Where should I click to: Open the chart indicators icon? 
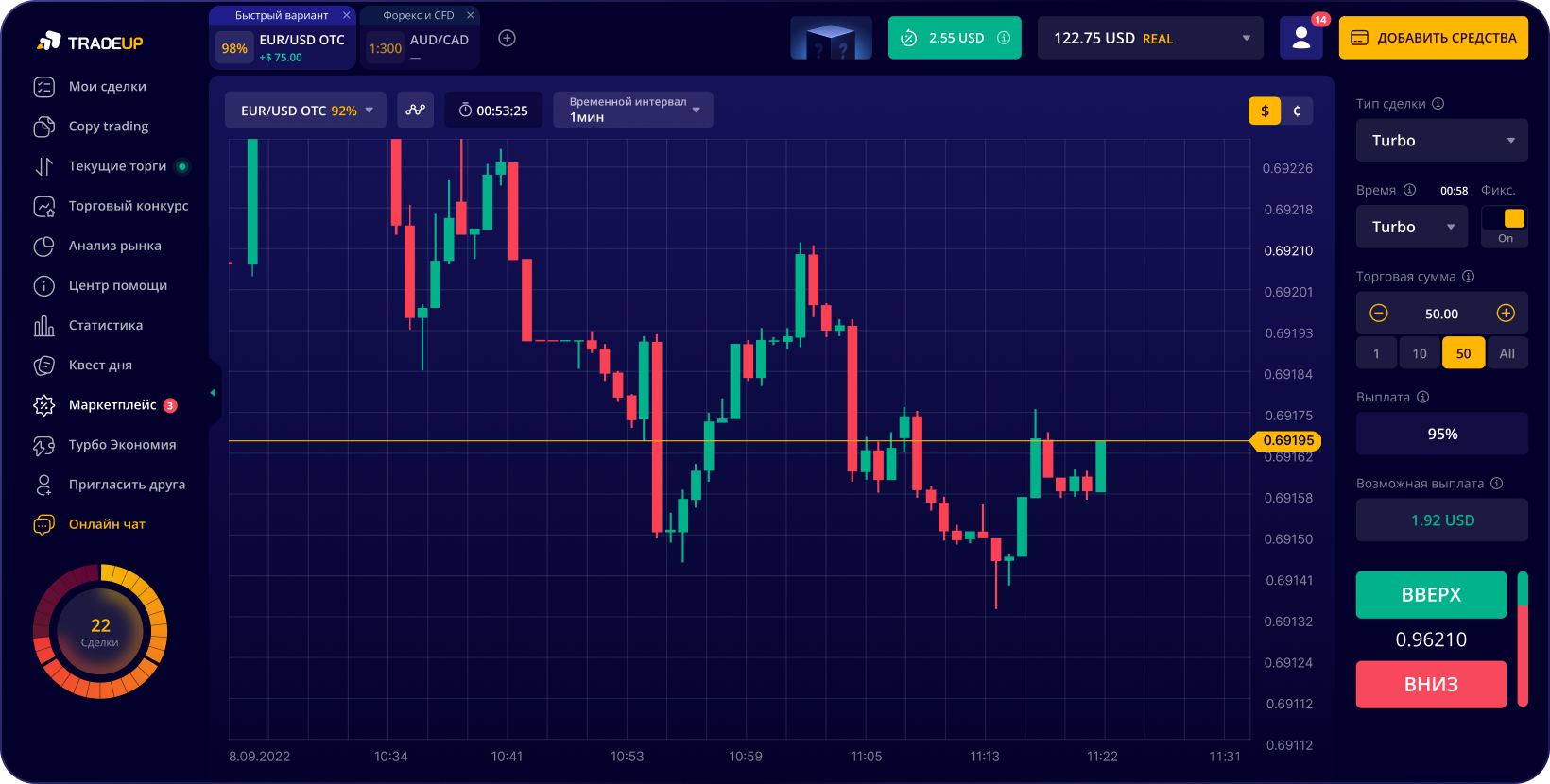tap(415, 110)
